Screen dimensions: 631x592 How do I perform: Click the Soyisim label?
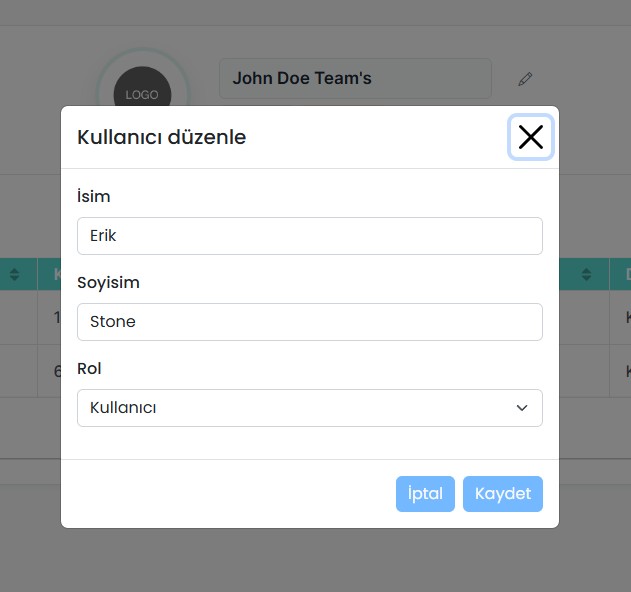pos(108,283)
